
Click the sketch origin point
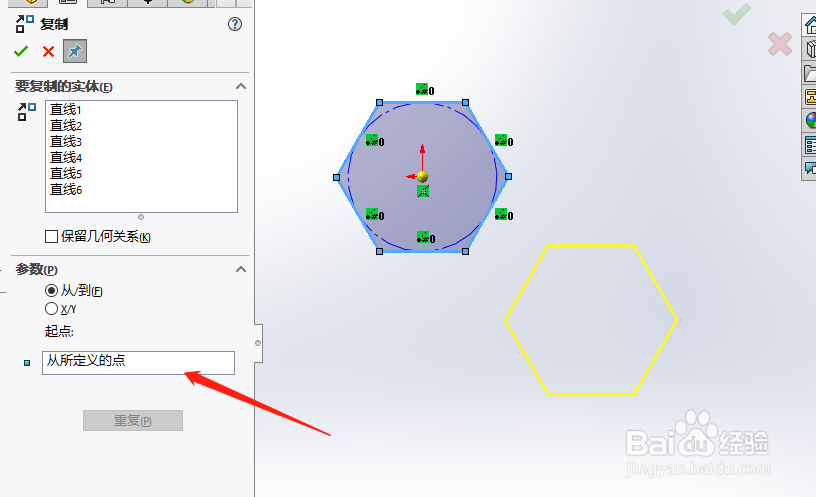pyautogui.click(x=423, y=177)
